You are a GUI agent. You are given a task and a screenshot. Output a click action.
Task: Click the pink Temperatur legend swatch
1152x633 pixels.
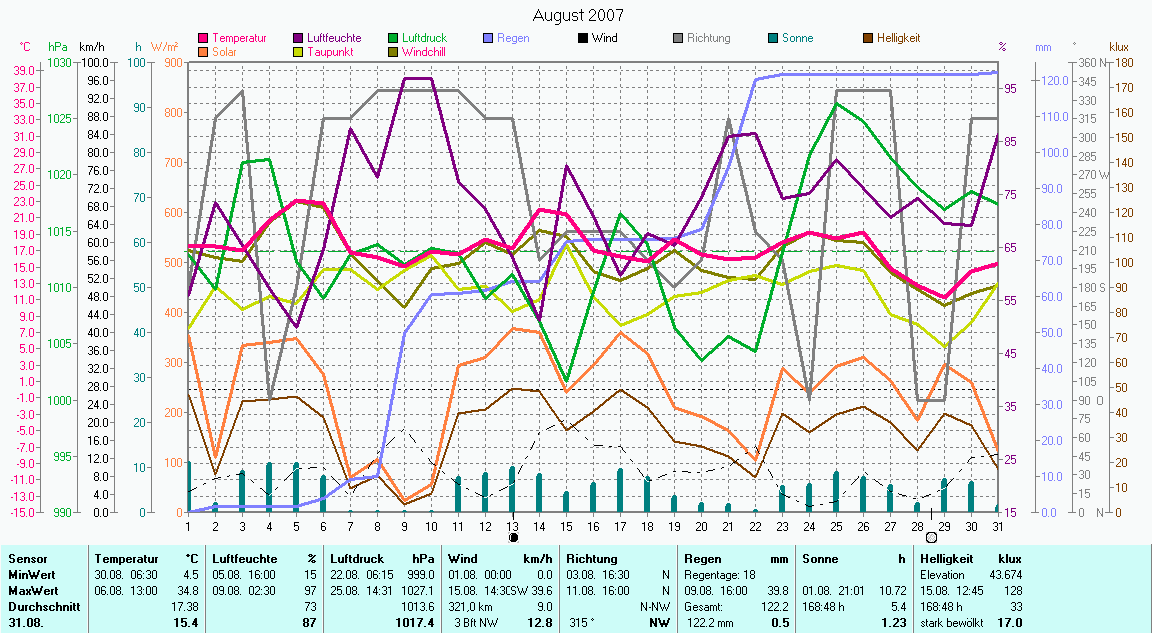pyautogui.click(x=205, y=38)
